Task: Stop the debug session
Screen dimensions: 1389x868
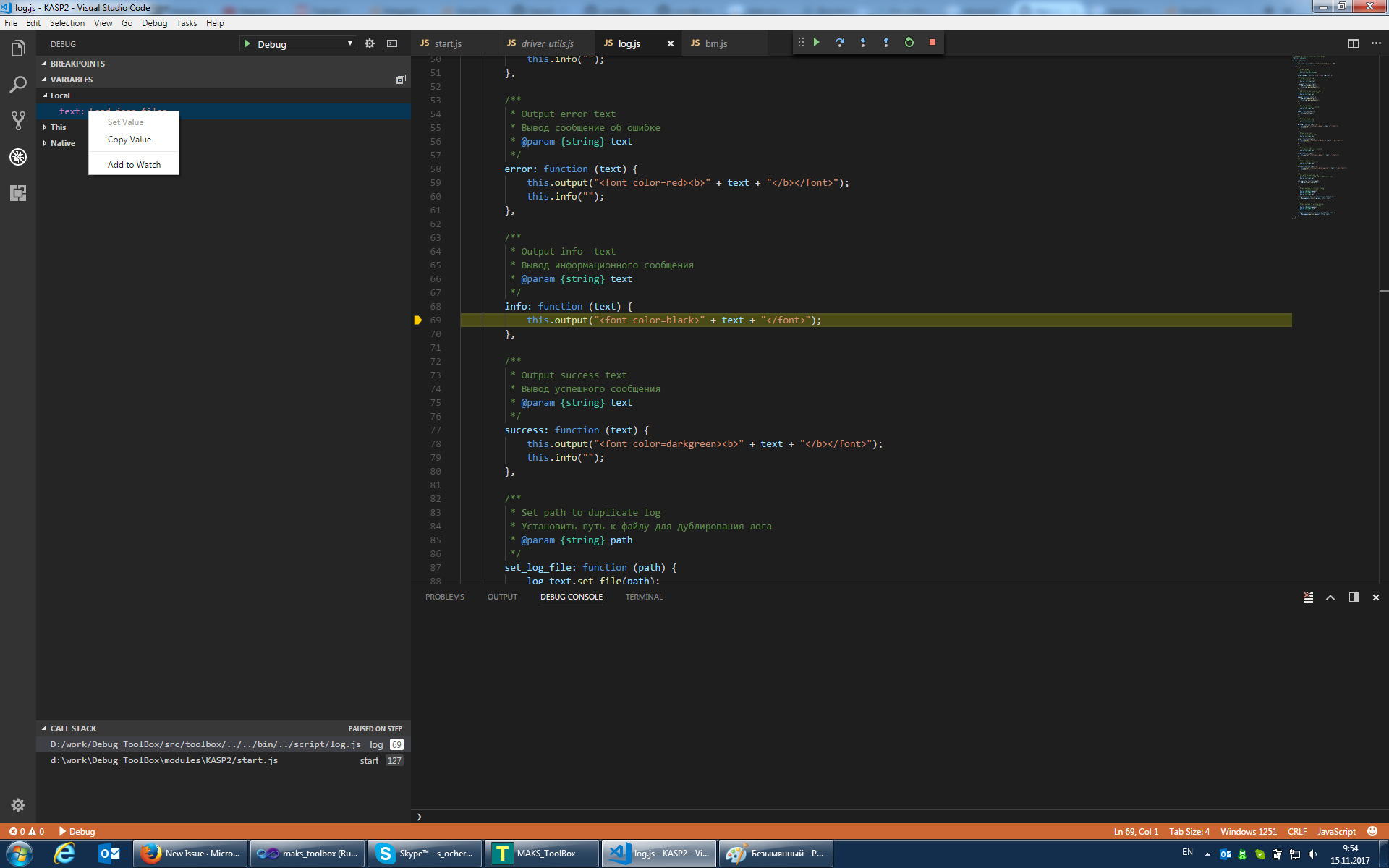Action: coord(932,43)
